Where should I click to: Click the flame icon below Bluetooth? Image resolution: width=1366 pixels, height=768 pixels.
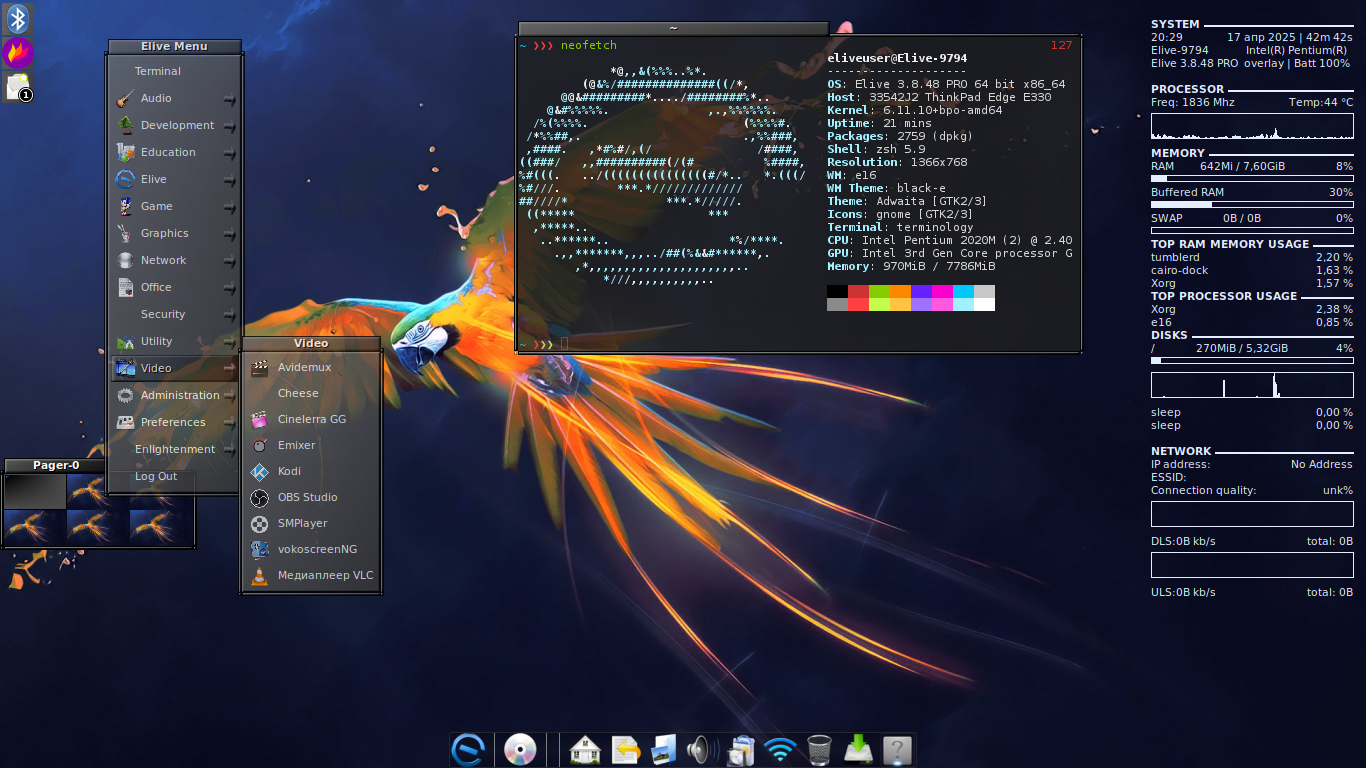18,52
